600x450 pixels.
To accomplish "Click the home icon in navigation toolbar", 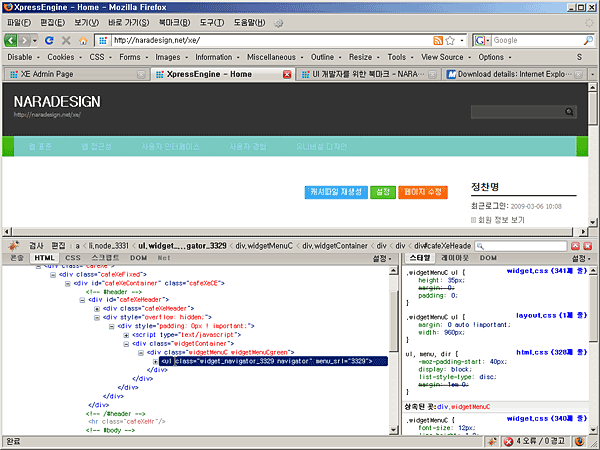I will [x=84, y=40].
